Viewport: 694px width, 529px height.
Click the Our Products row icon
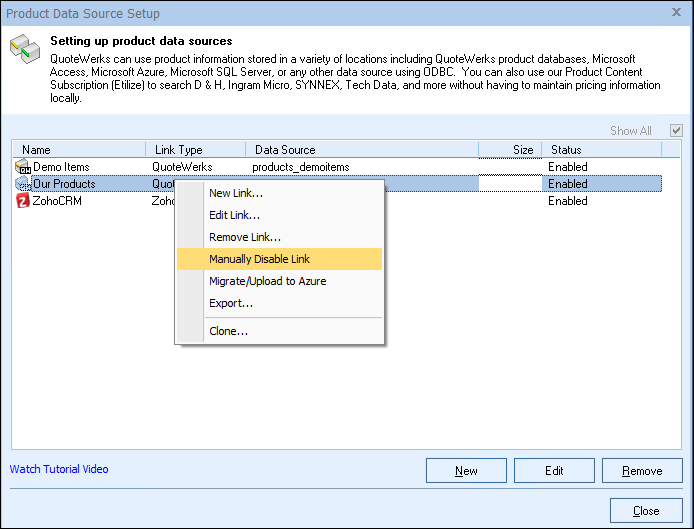pos(23,184)
